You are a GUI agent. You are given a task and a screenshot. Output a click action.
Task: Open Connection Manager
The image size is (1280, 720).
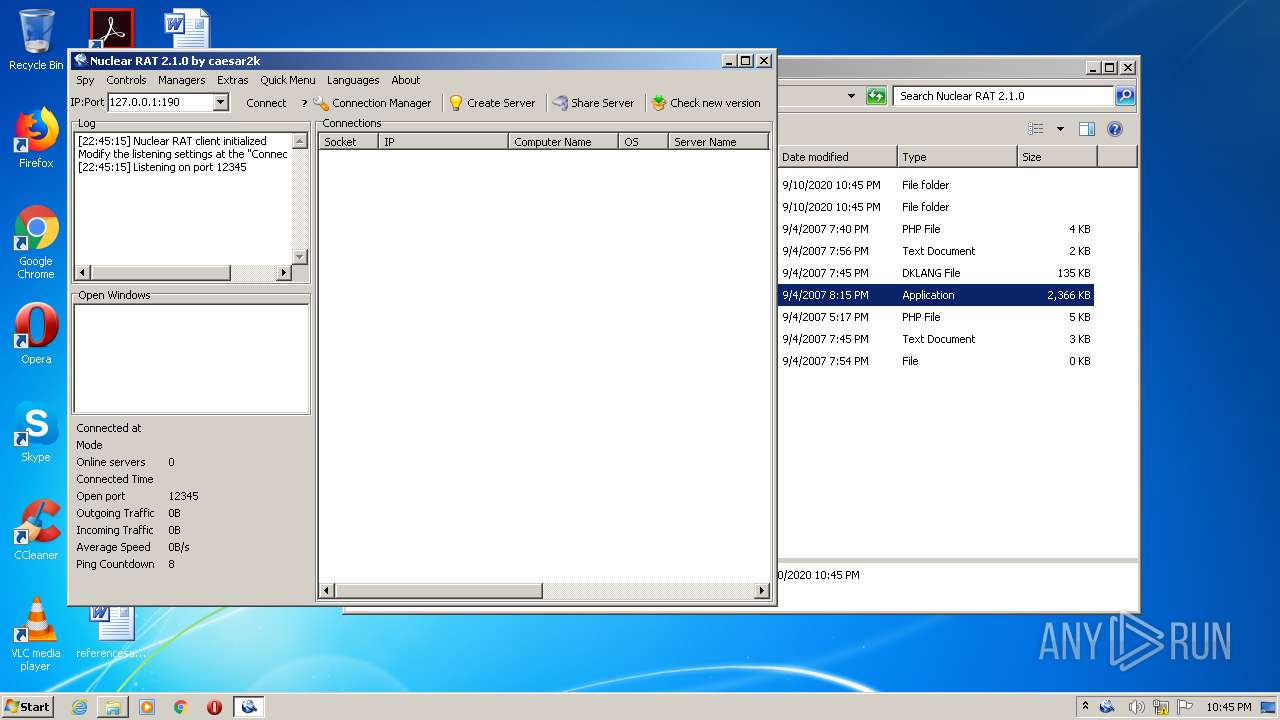pos(372,103)
